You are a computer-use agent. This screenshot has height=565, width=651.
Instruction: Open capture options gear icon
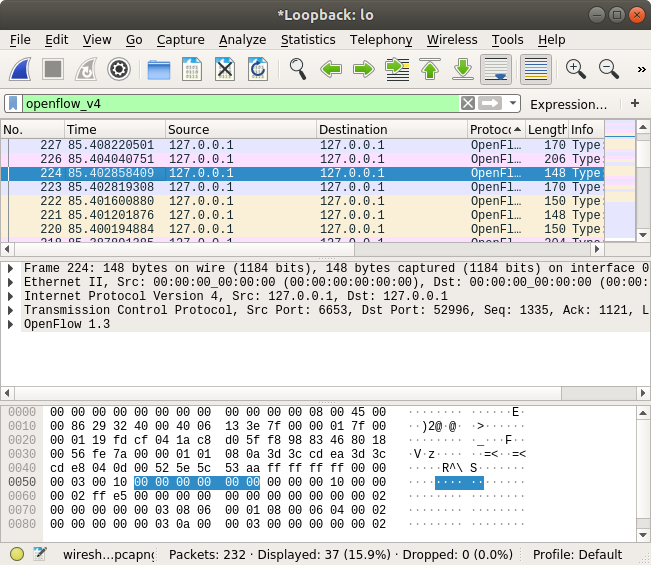[x=119, y=69]
